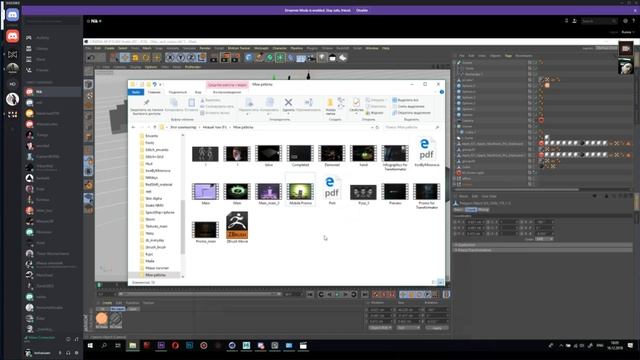Switch Explorer to large icons view toggle
Image resolution: width=640 pixels, height=360 pixels.
[440, 282]
